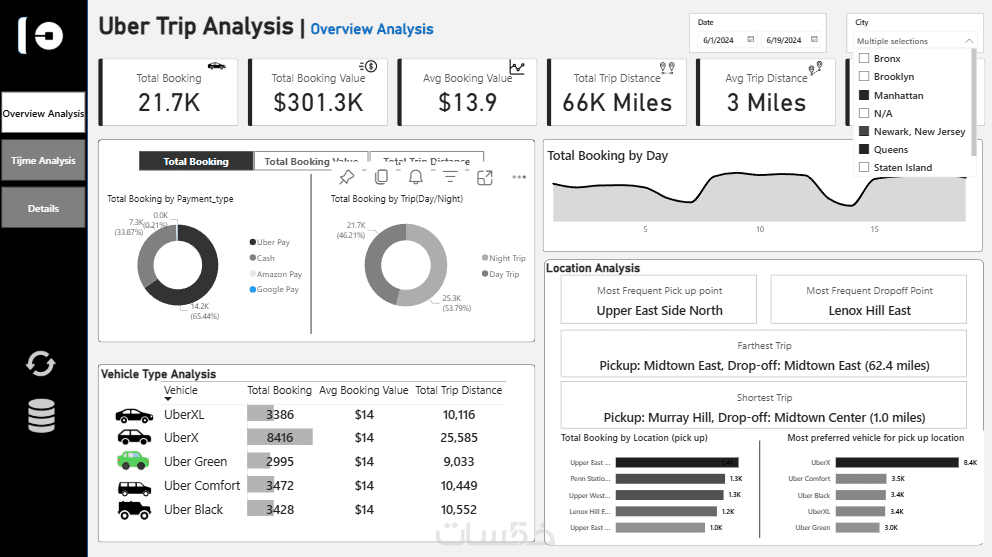Uncheck the Manhattan city checkbox
992x557 pixels.
point(864,95)
